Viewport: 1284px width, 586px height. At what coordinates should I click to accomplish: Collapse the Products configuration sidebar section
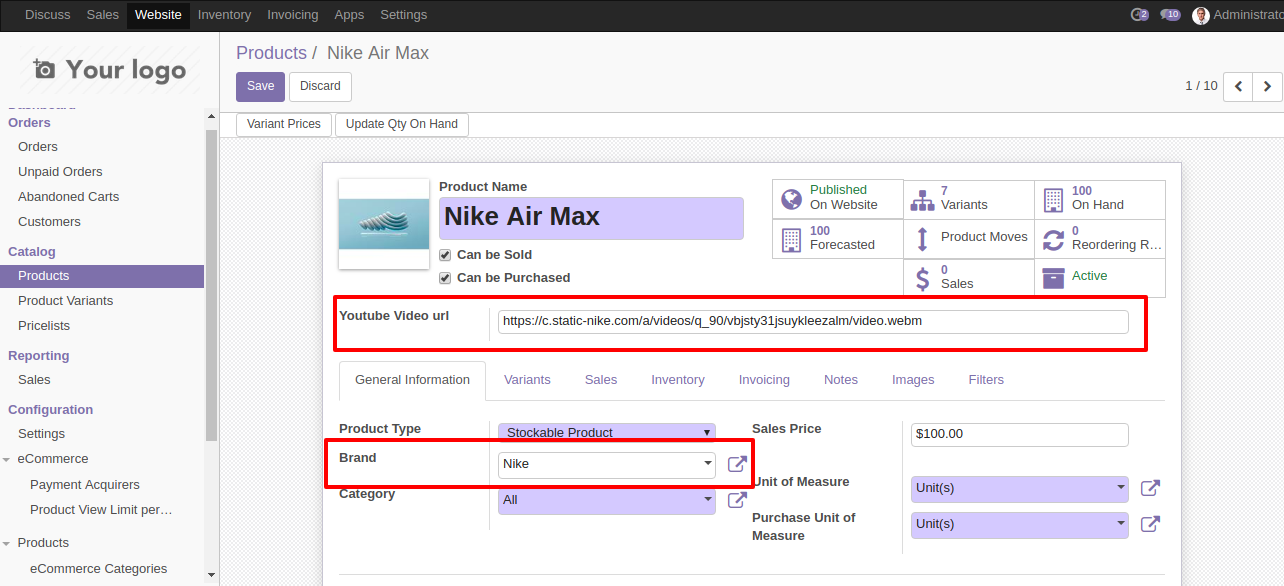(x=7, y=543)
